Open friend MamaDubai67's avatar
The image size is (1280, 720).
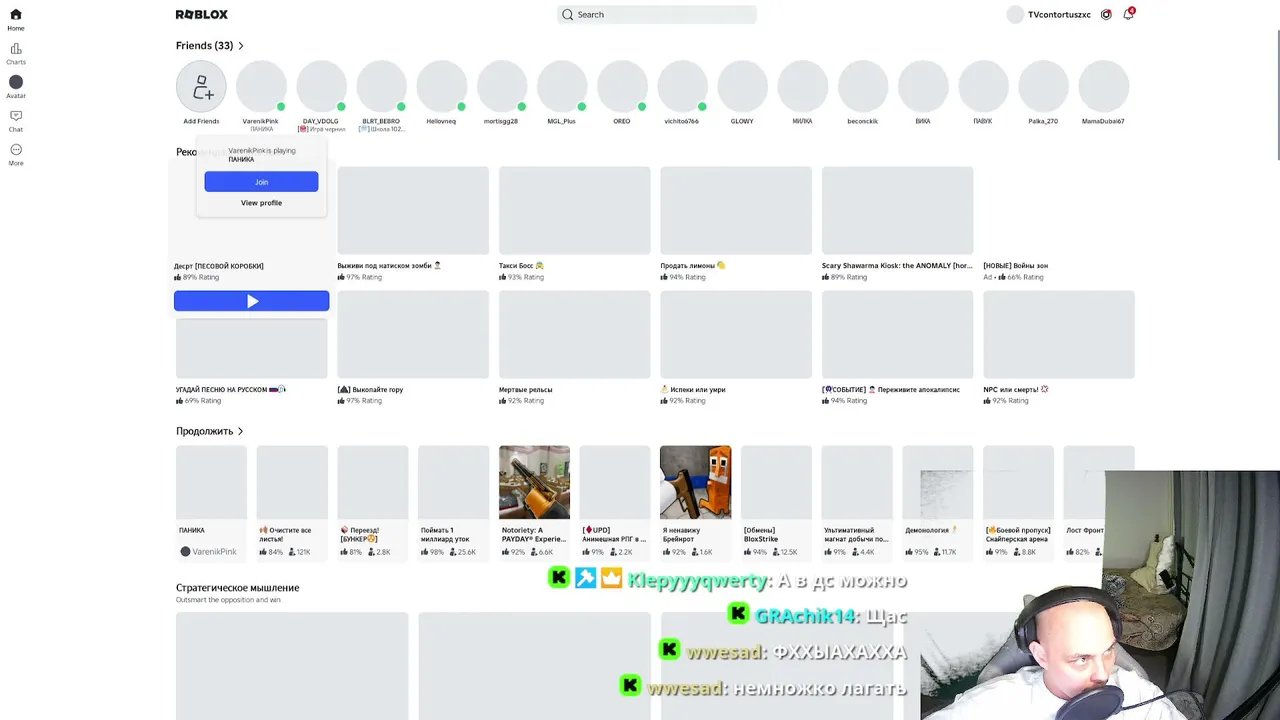click(x=1103, y=86)
